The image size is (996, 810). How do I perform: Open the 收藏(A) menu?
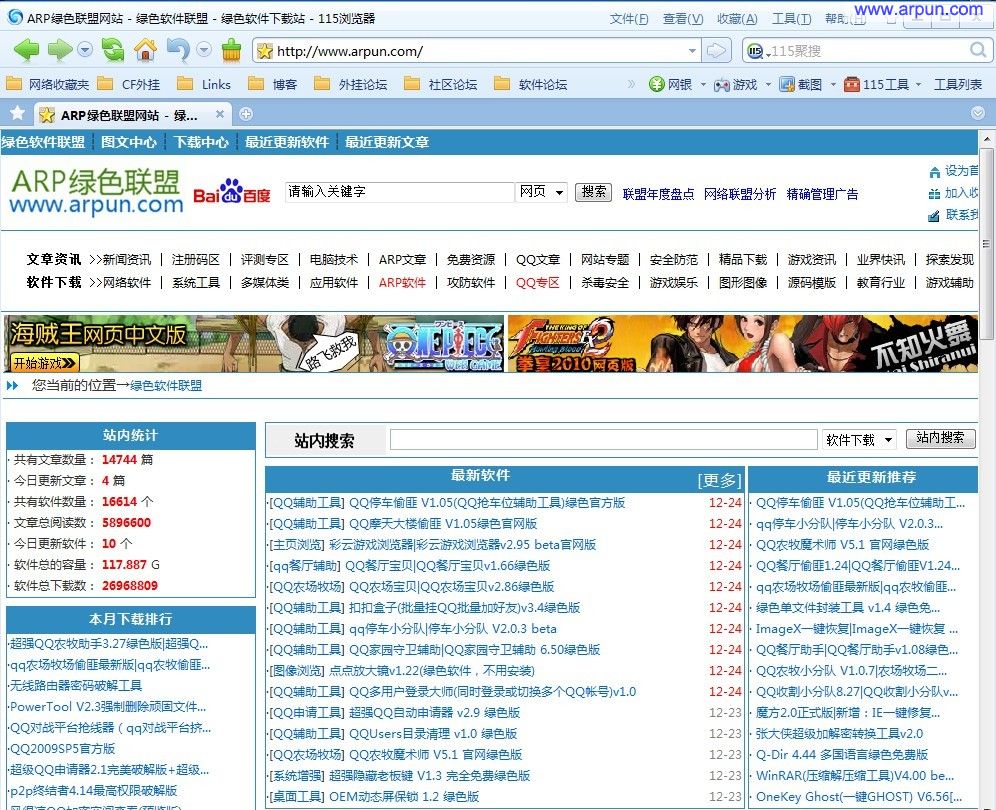737,18
